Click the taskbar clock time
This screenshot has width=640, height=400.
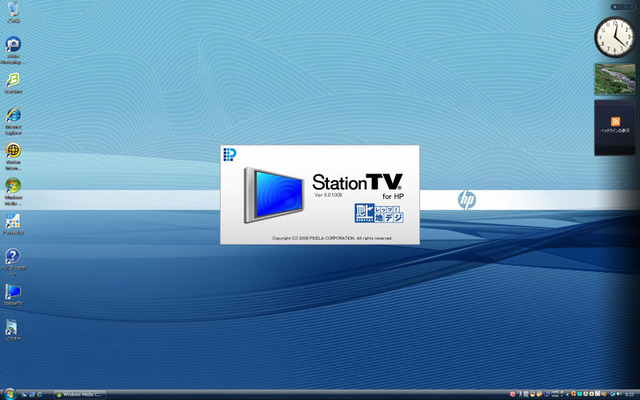629,395
